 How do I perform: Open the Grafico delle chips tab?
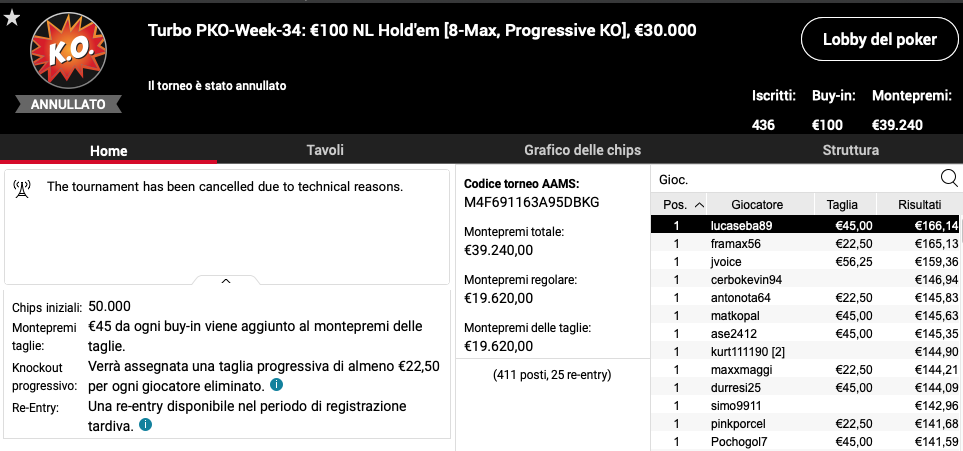(582, 150)
